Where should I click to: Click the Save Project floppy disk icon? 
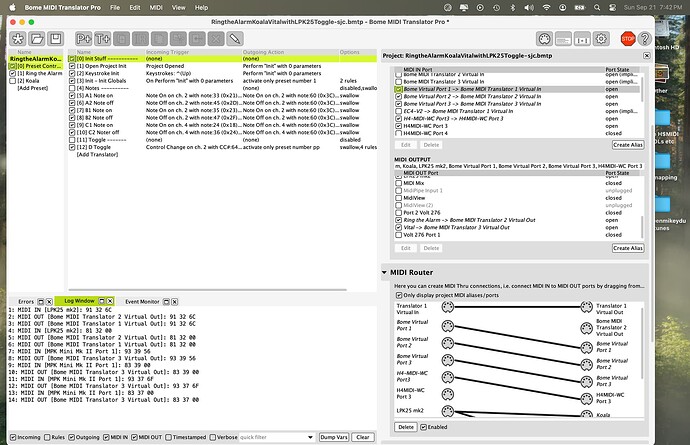tap(56, 39)
